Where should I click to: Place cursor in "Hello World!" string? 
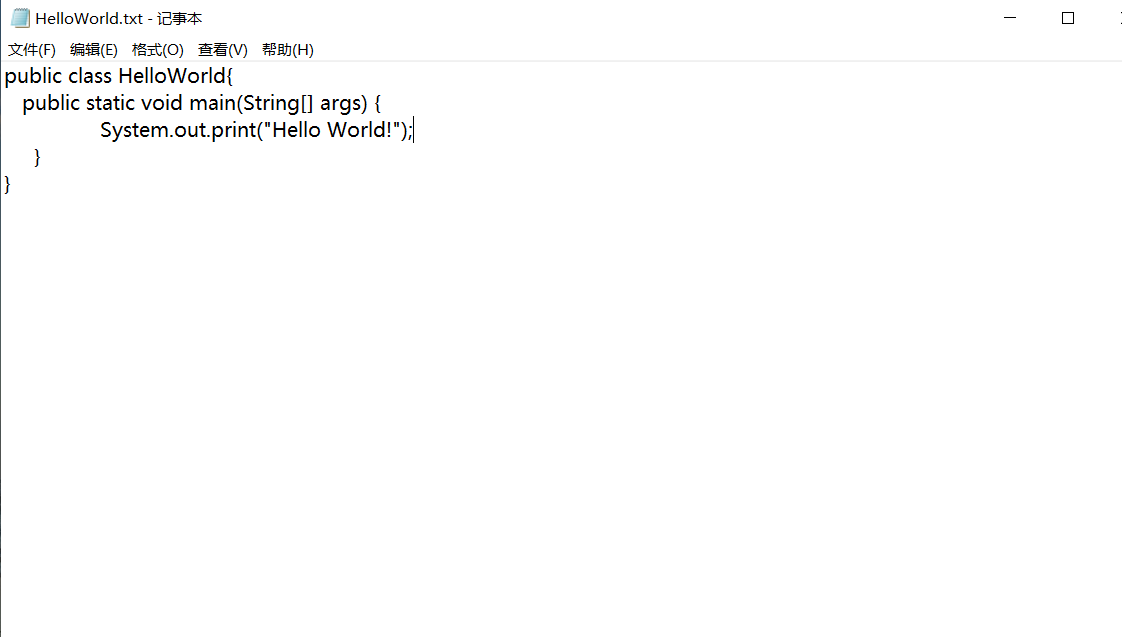pyautogui.click(x=332, y=130)
